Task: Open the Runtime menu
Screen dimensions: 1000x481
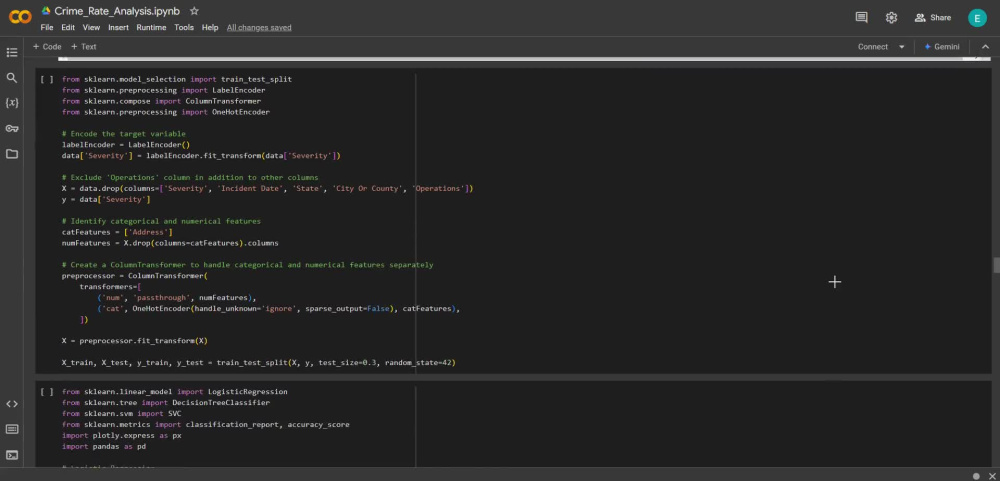Action: click(151, 27)
